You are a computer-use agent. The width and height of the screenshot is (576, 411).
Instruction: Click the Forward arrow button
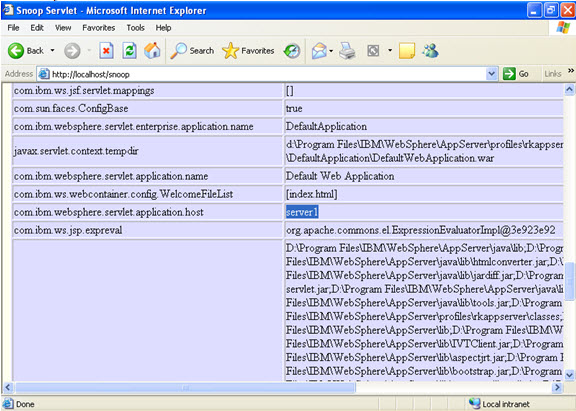[x=72, y=51]
